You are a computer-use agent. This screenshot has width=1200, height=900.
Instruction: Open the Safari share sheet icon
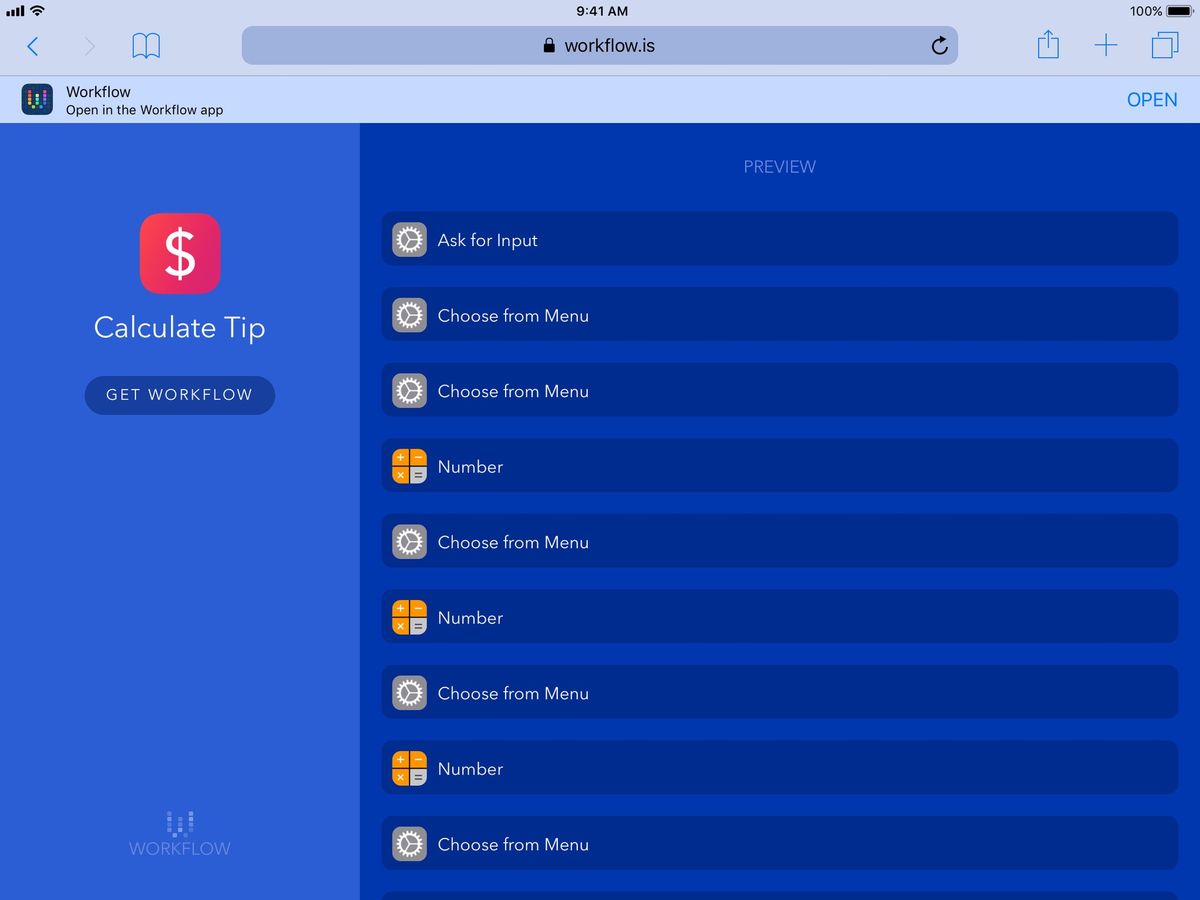[x=1048, y=45]
